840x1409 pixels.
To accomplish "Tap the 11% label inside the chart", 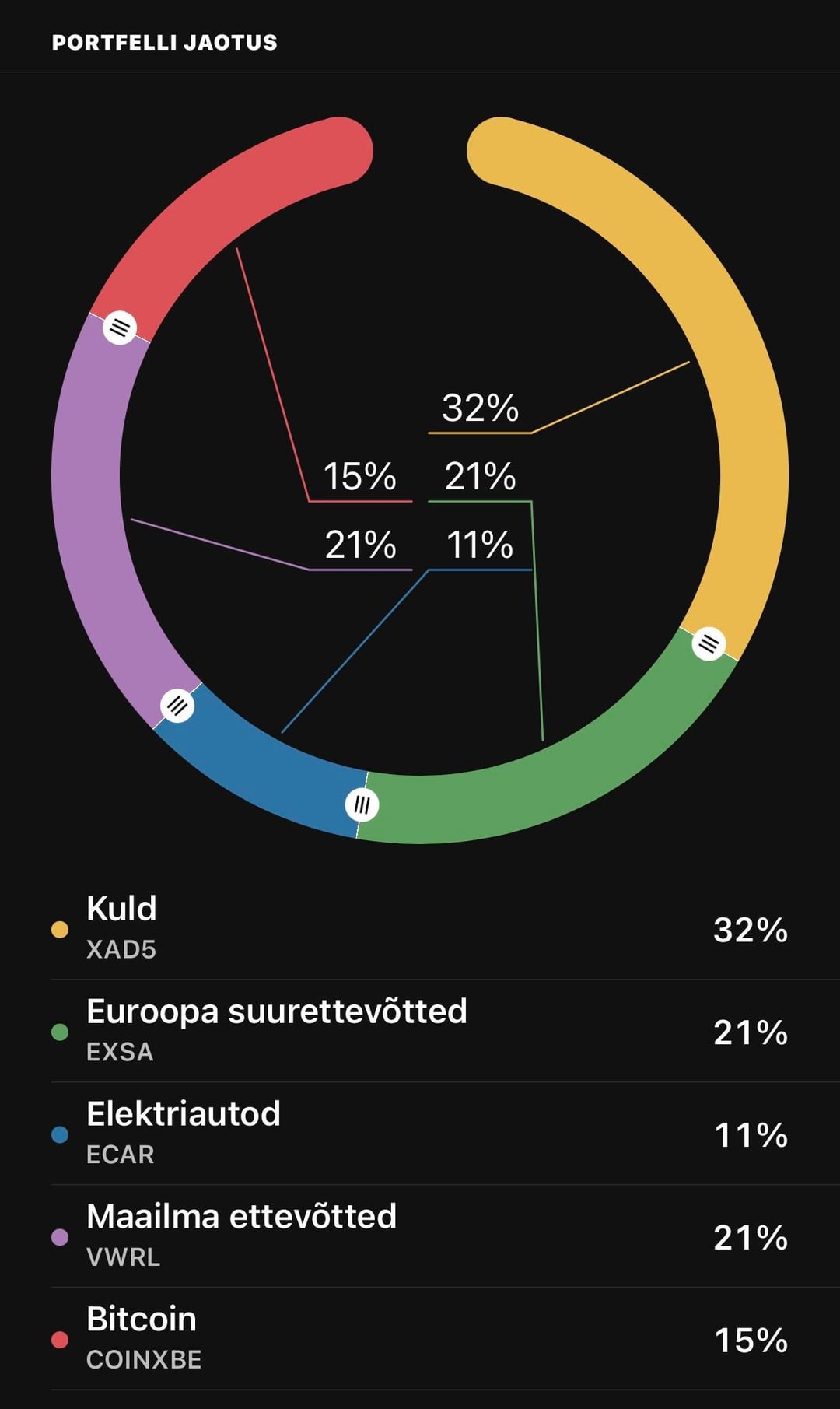I will (479, 545).
